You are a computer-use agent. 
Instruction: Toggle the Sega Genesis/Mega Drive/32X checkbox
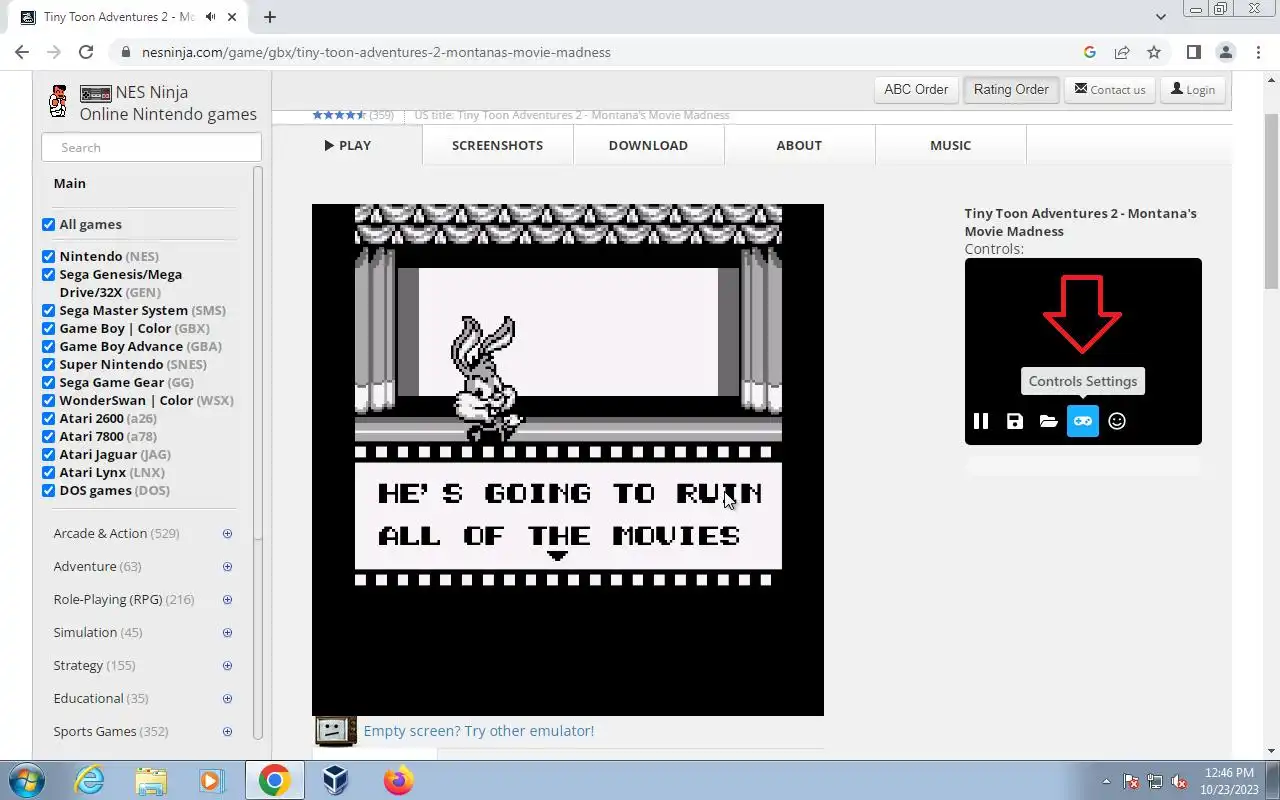pos(48,274)
